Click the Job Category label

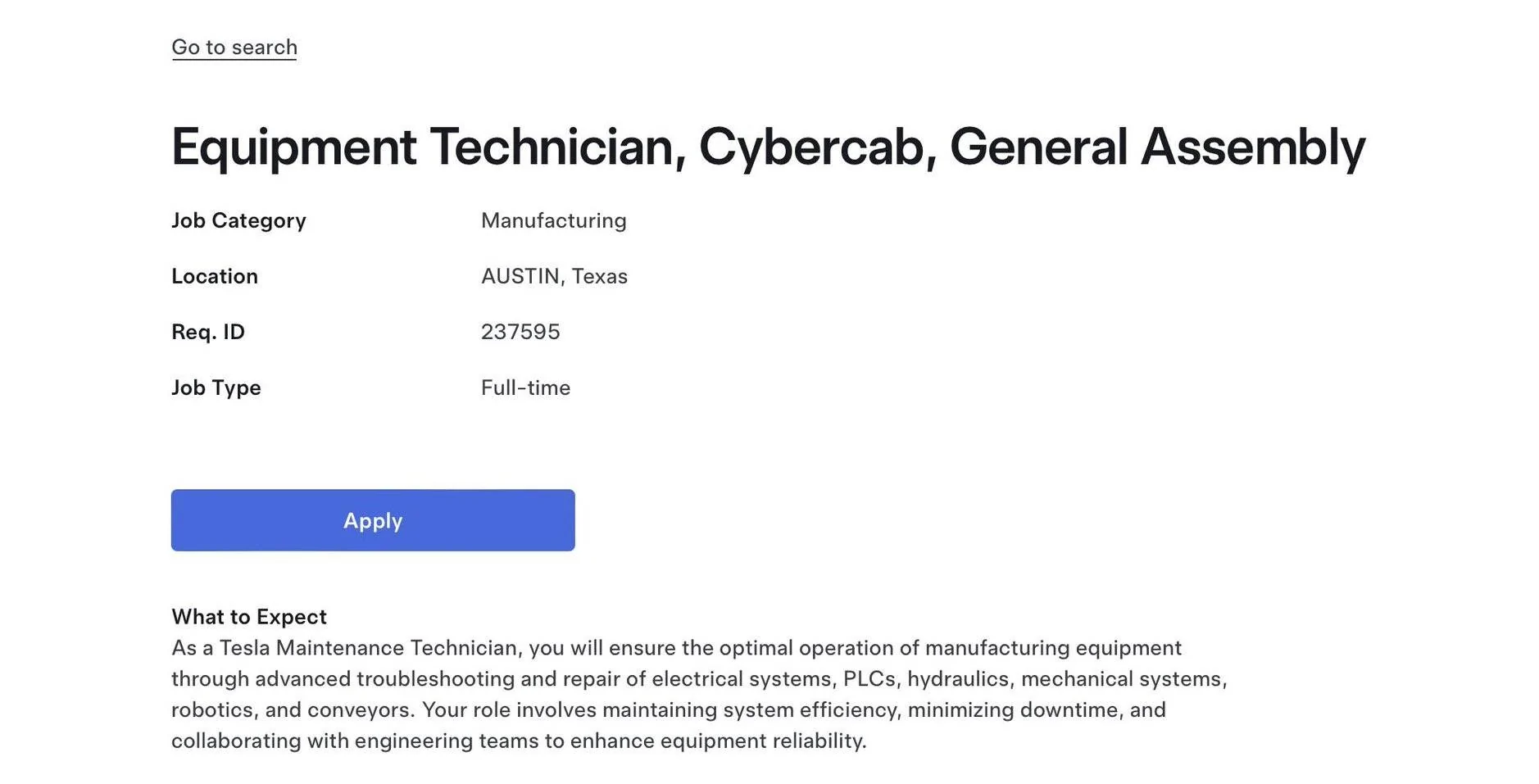pos(238,220)
